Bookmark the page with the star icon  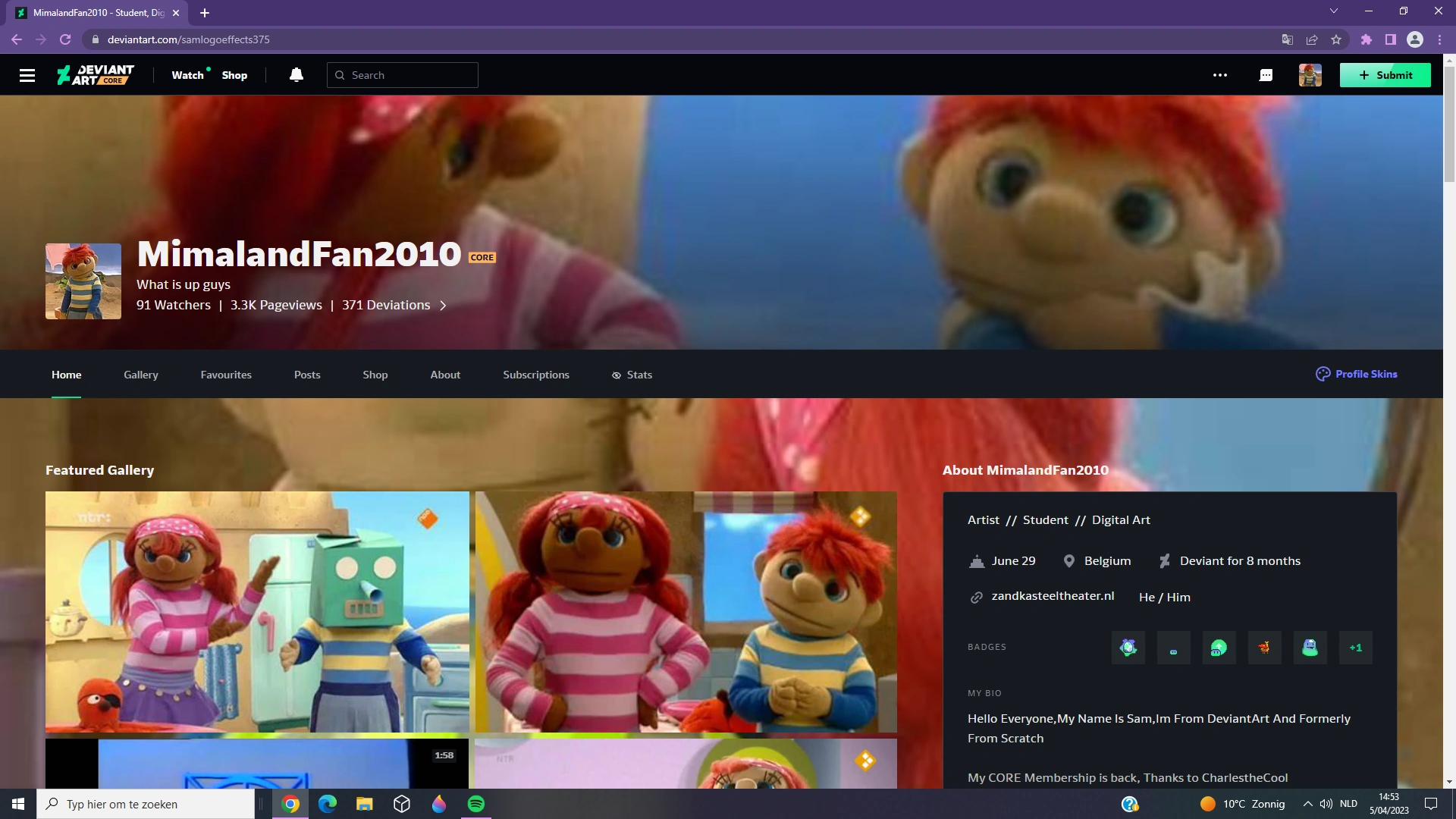pyautogui.click(x=1338, y=39)
